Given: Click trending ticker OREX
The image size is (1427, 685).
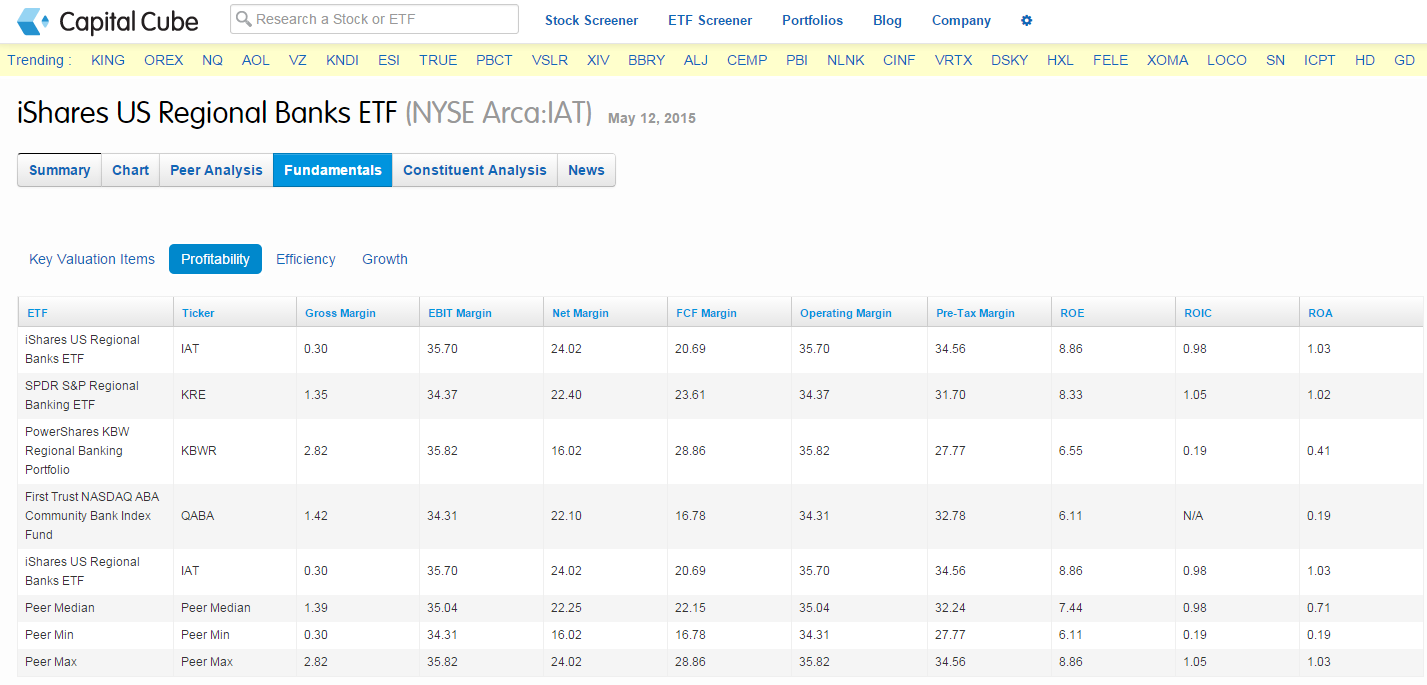Looking at the screenshot, I should point(164,60).
